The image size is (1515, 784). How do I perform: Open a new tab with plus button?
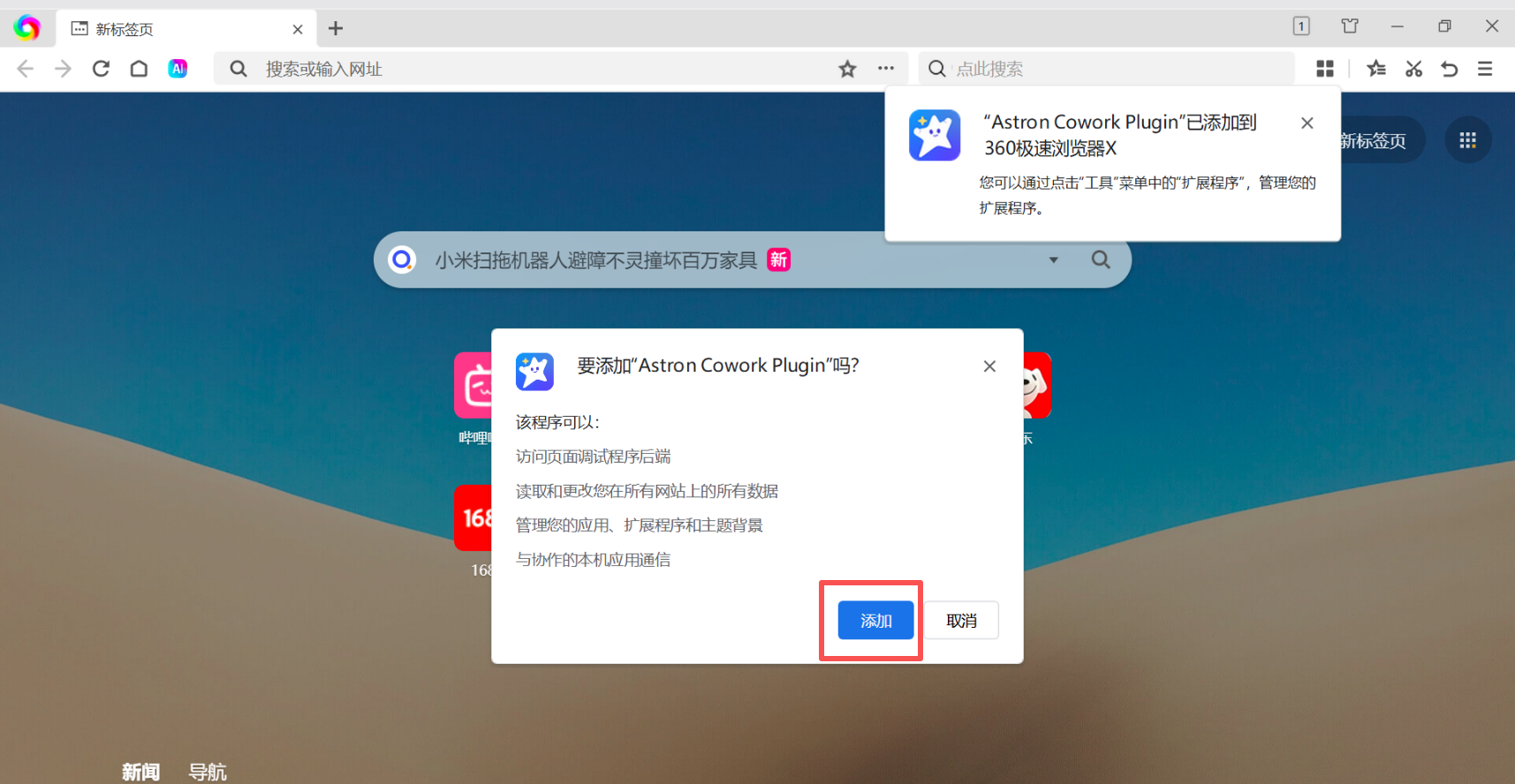(336, 28)
